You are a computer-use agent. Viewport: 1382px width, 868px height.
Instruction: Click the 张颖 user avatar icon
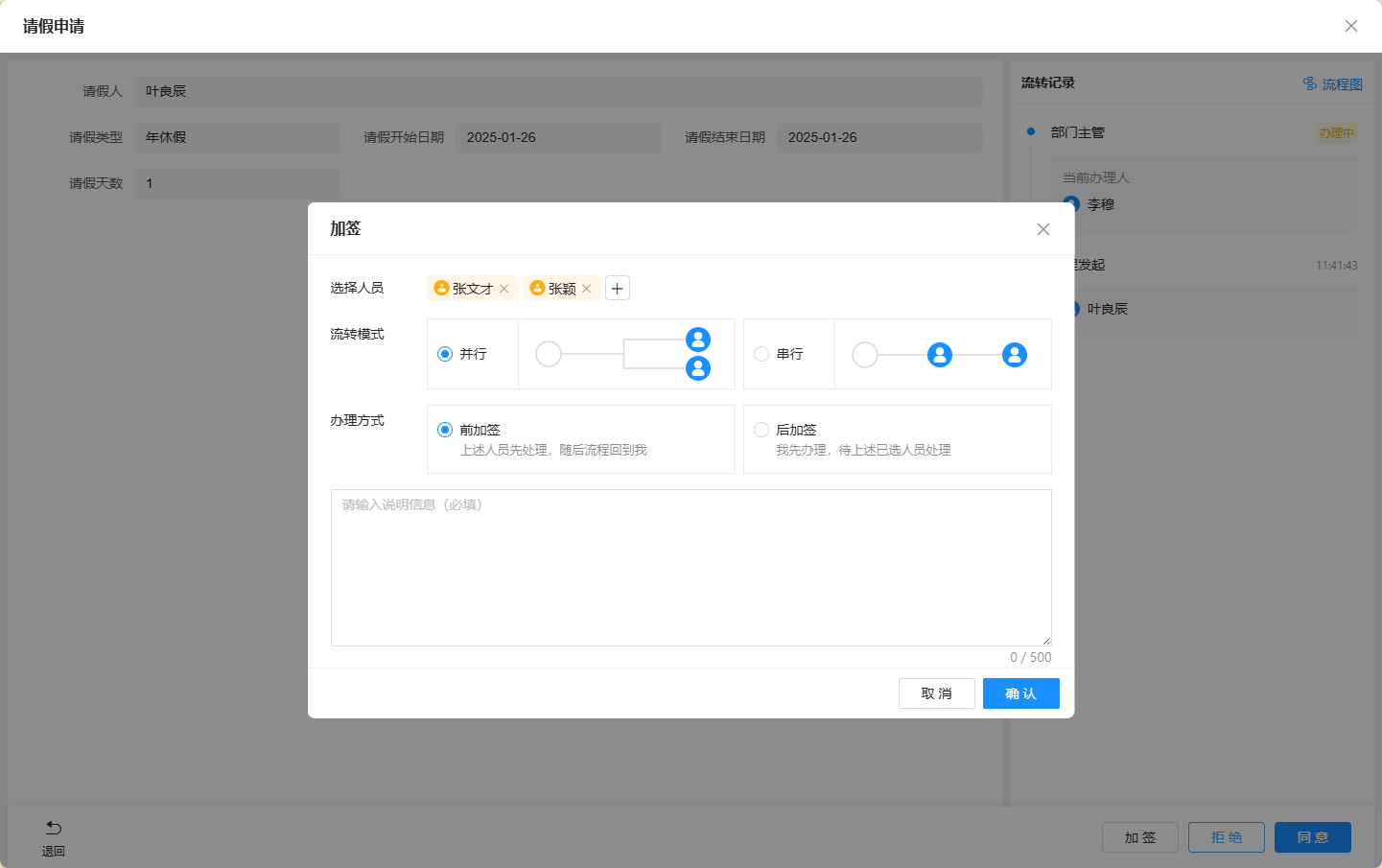pos(537,289)
